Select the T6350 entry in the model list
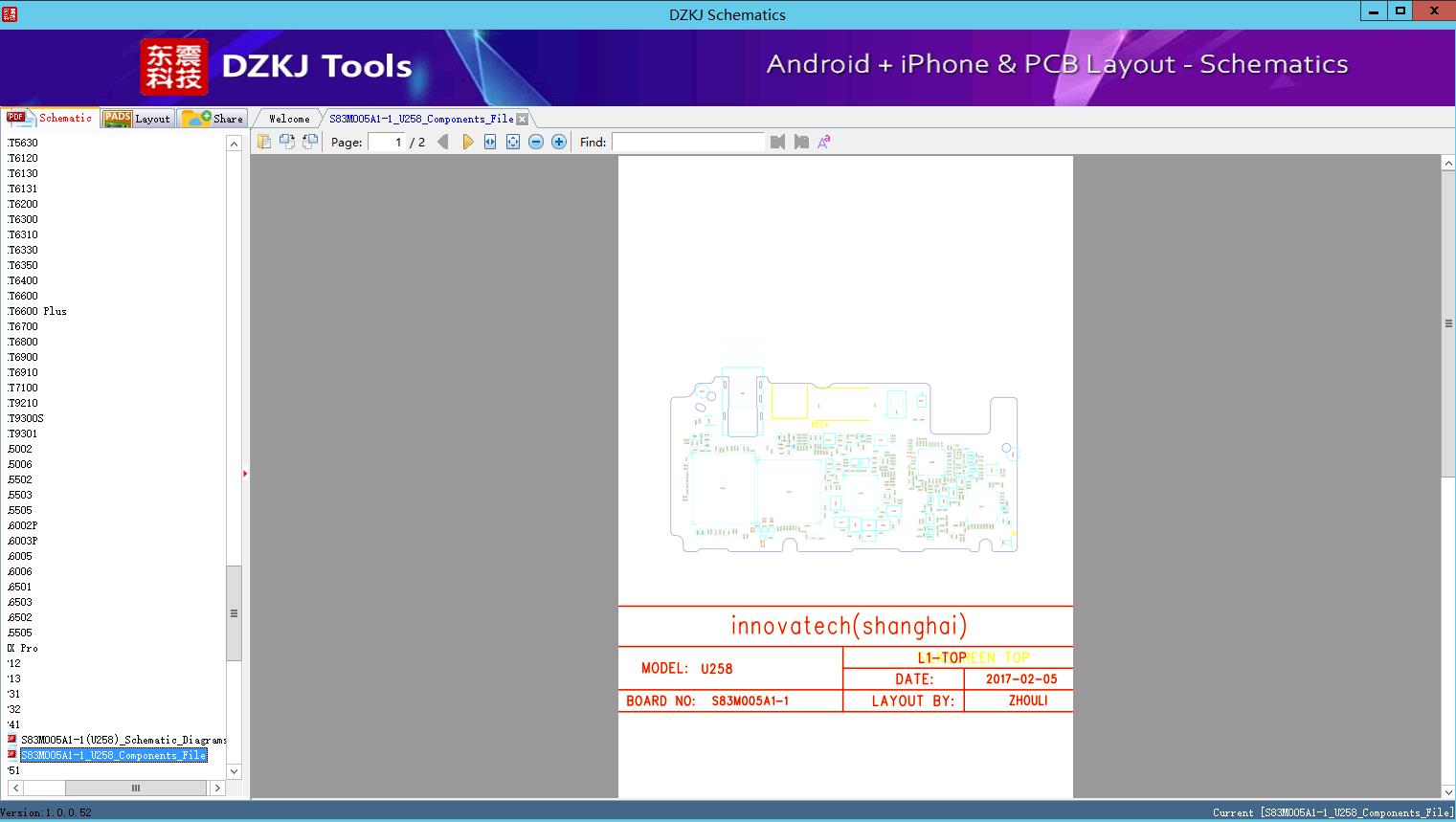The image size is (1456, 822). click(x=23, y=265)
